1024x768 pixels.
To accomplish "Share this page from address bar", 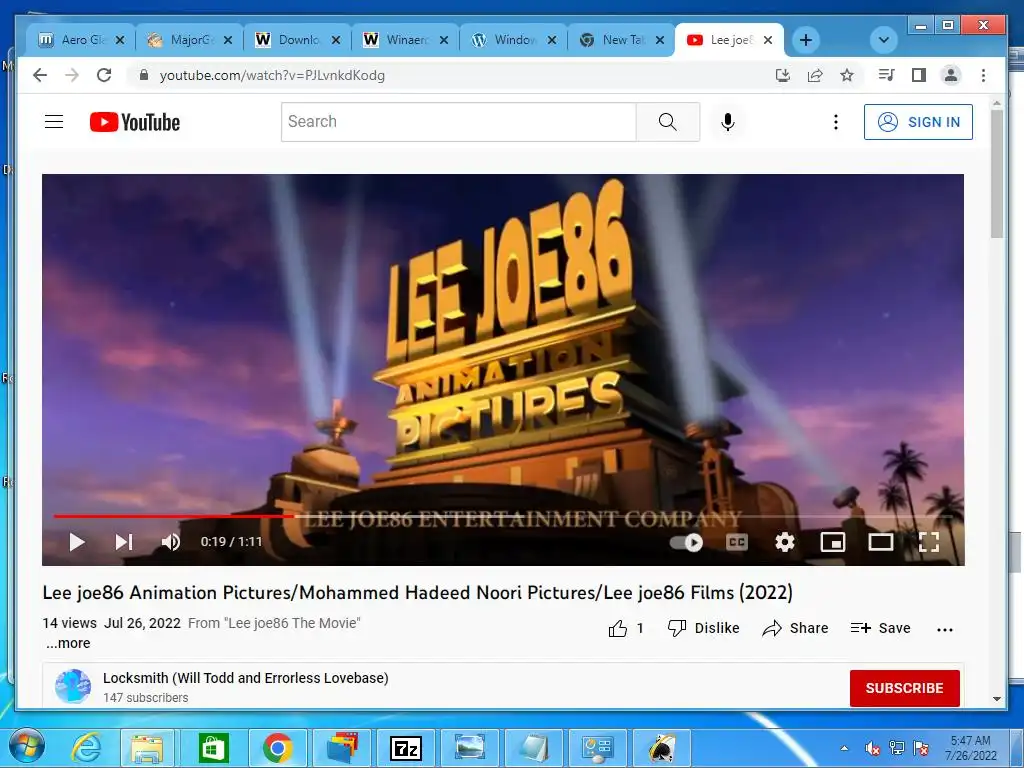I will click(815, 75).
